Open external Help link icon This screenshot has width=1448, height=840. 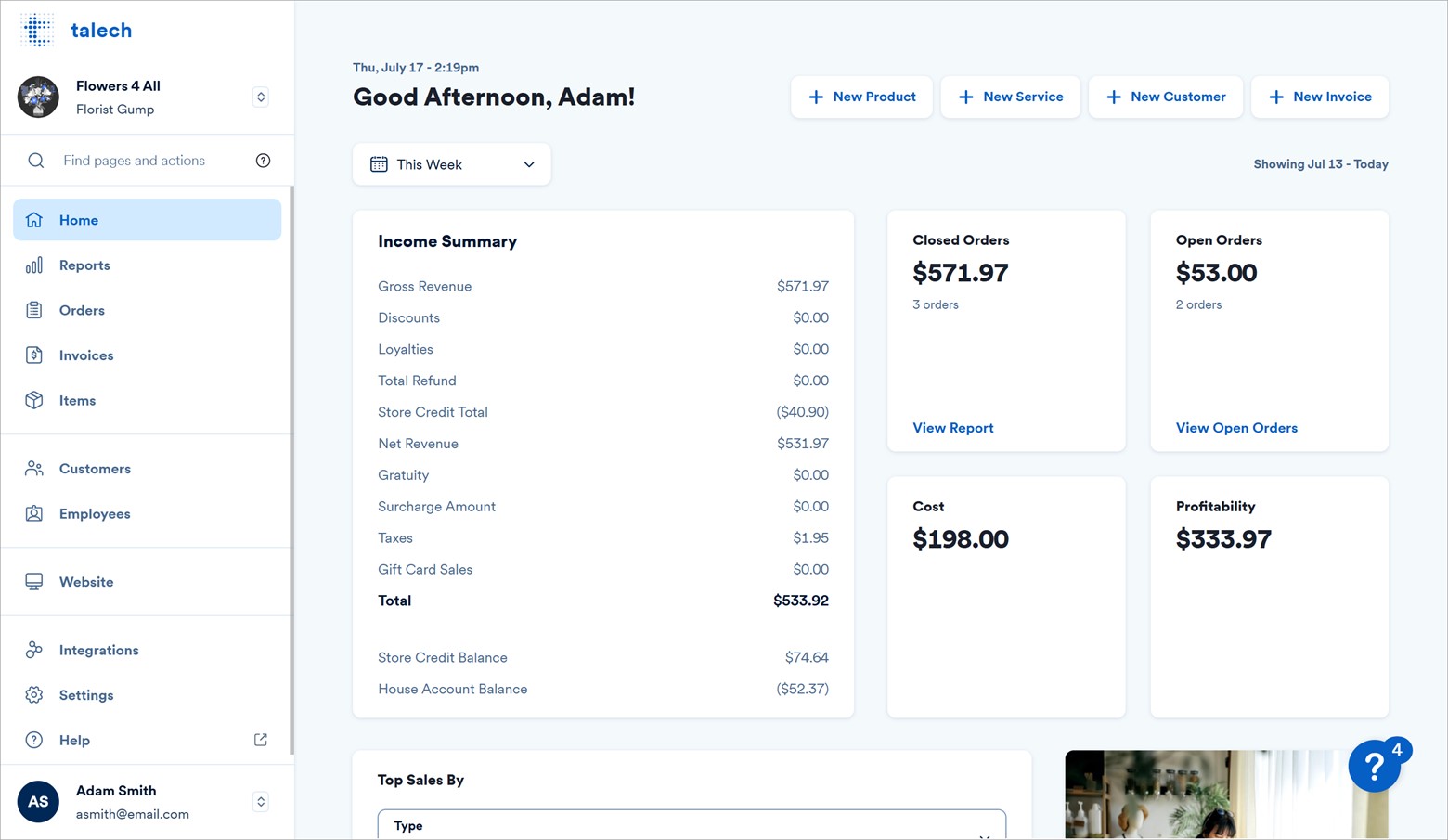[x=261, y=740]
